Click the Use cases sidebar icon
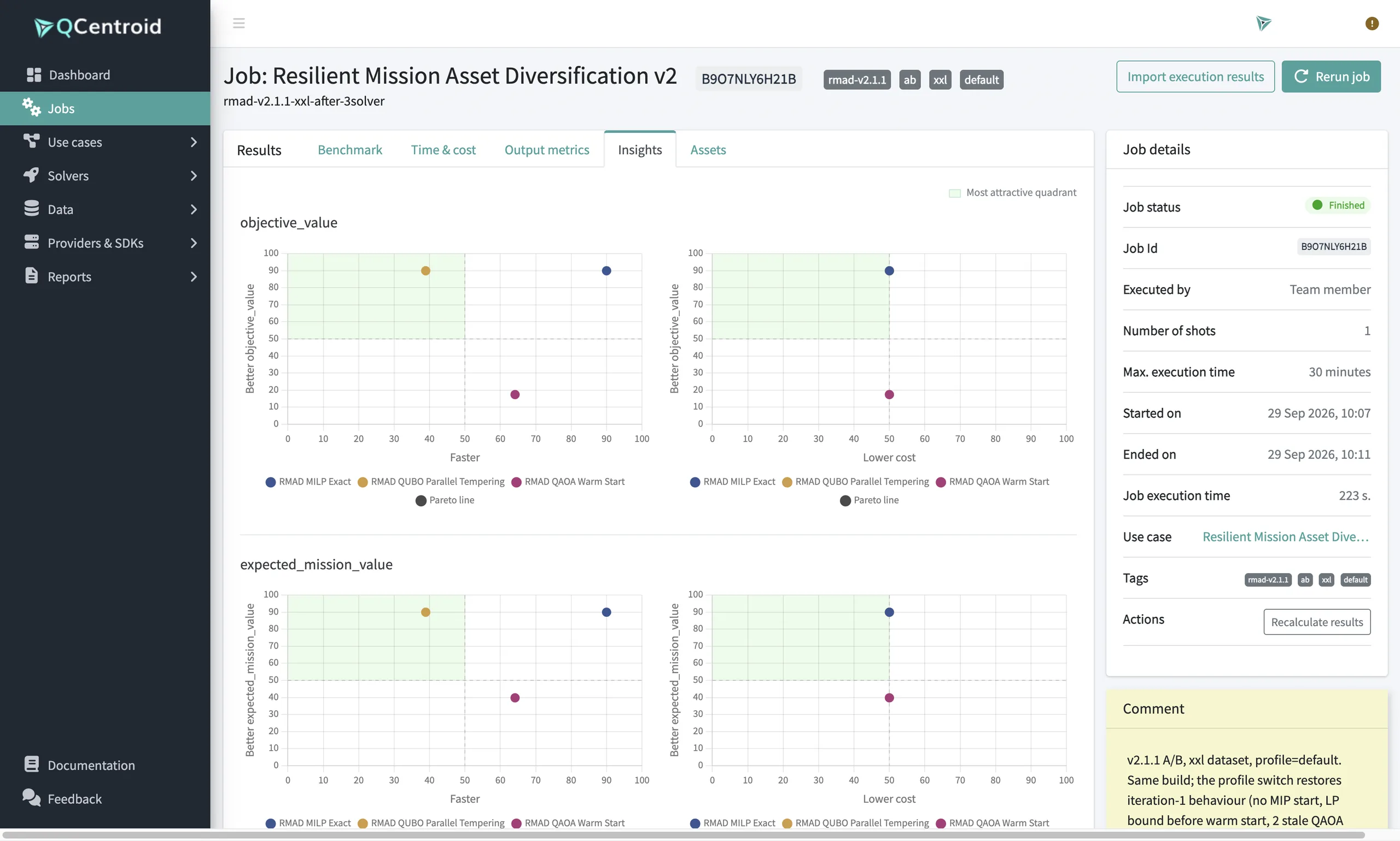Viewport: 1400px width, 841px height. point(31,141)
